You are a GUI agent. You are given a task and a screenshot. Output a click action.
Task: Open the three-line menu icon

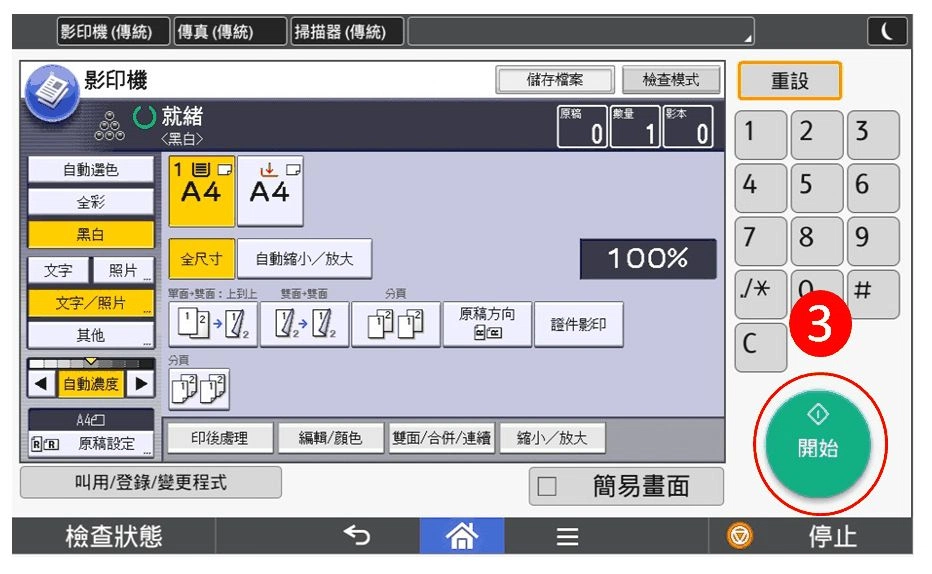pyautogui.click(x=567, y=538)
